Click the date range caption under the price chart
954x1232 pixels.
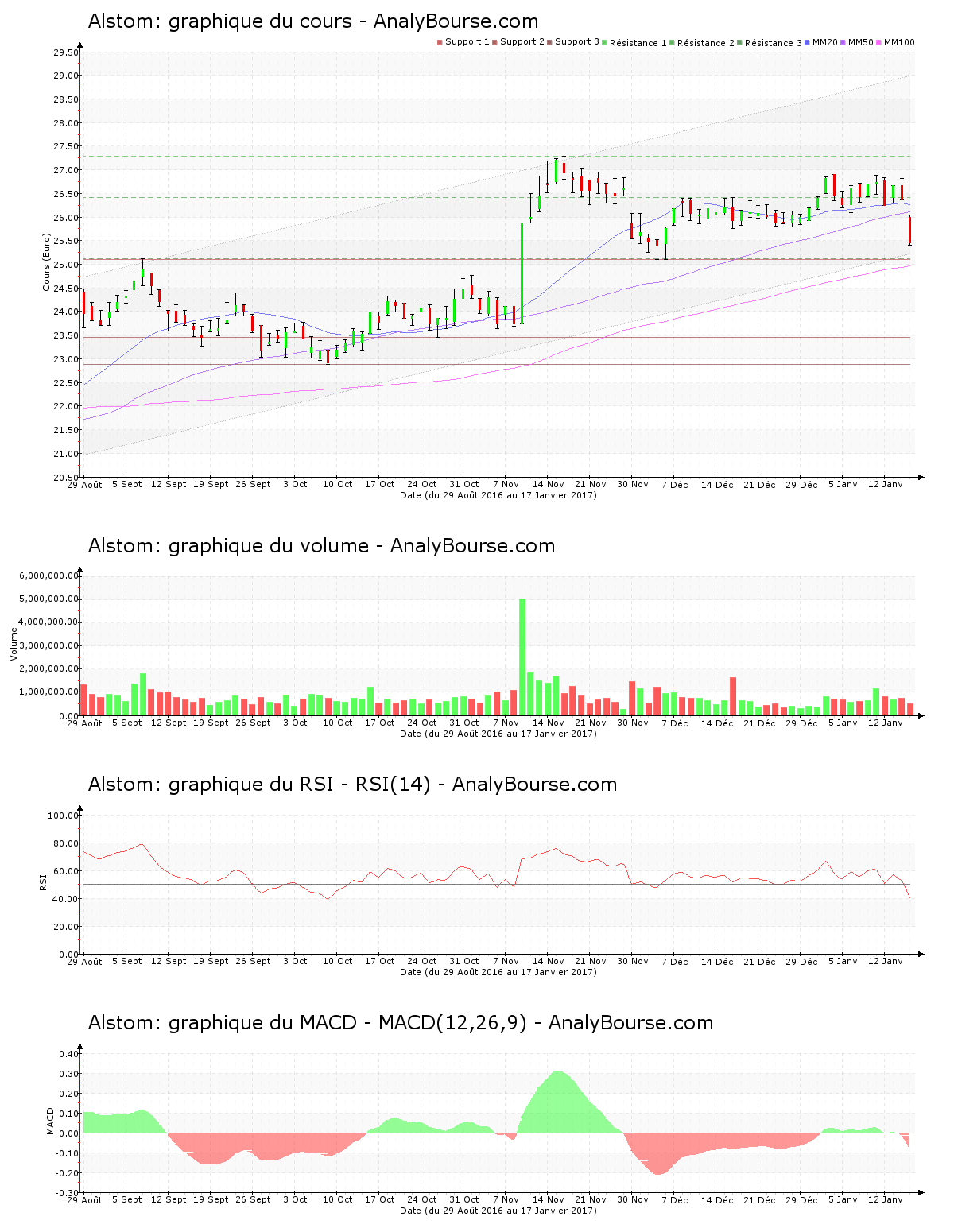pos(498,495)
